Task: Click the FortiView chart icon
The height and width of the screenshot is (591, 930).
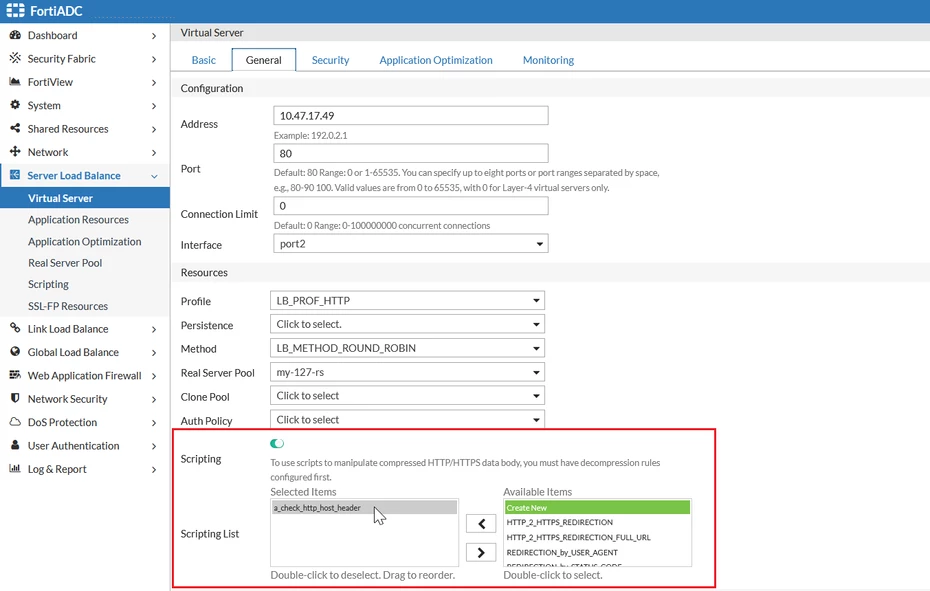Action: coord(15,81)
